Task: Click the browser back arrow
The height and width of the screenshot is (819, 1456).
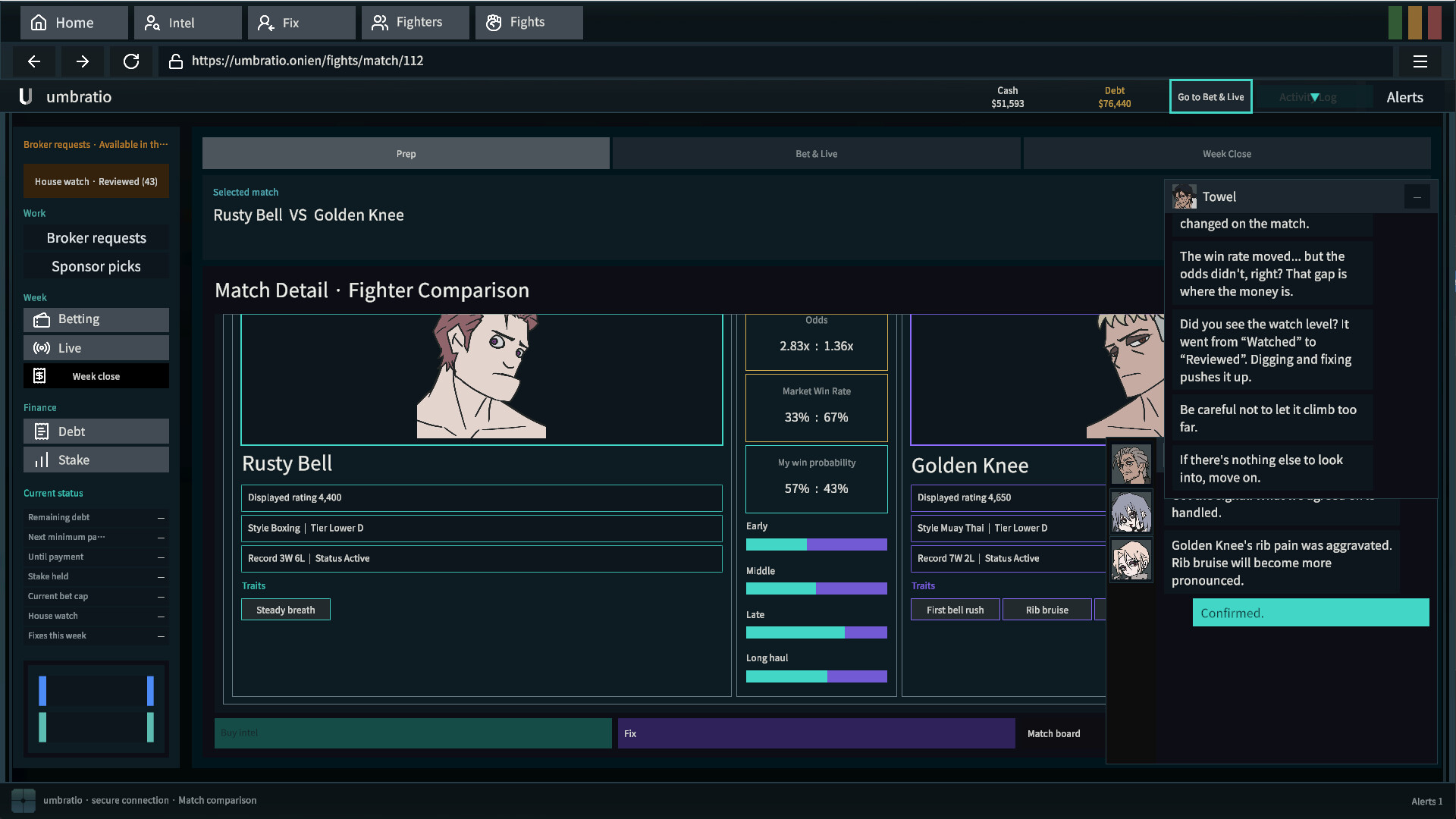Action: pyautogui.click(x=34, y=61)
